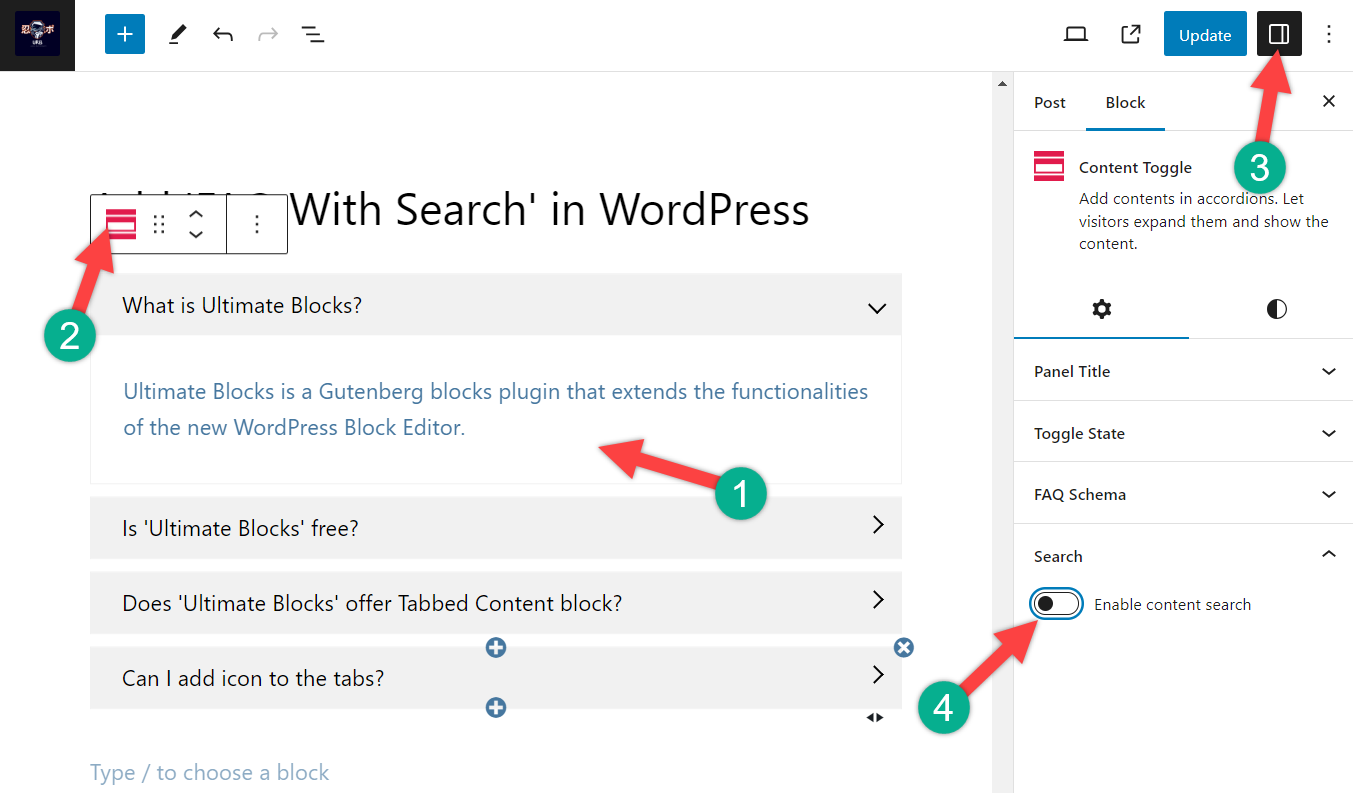Open the desktop preview device menu

pos(1076,35)
